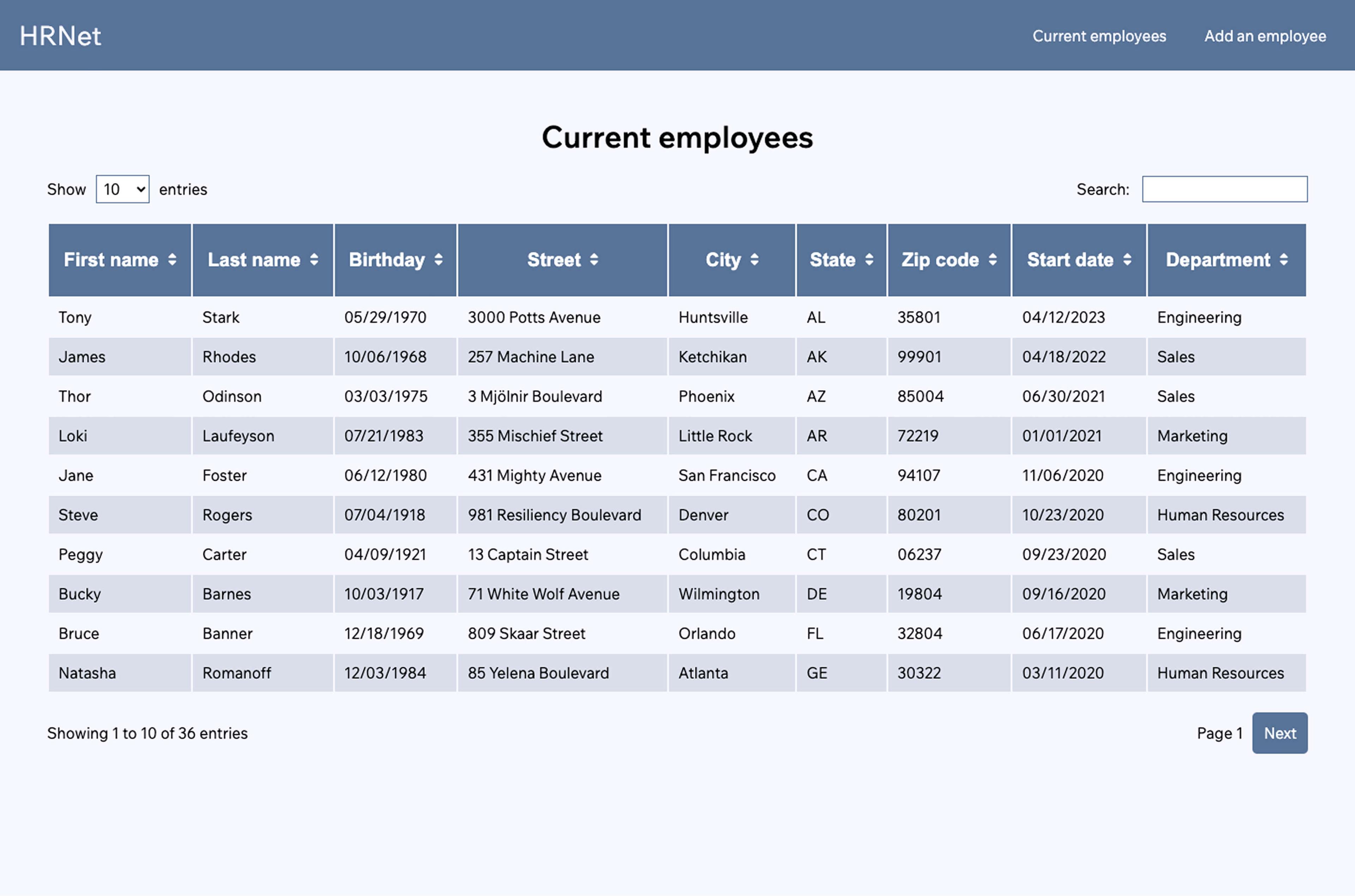Image resolution: width=1355 pixels, height=896 pixels.
Task: Click the Start date sort icon
Action: pos(1127,260)
